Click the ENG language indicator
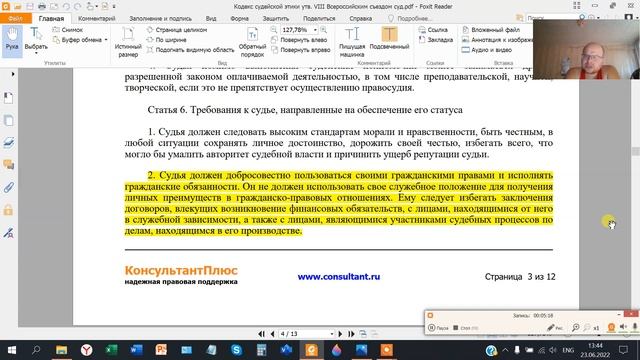This screenshot has width=640, height=360. 568,350
